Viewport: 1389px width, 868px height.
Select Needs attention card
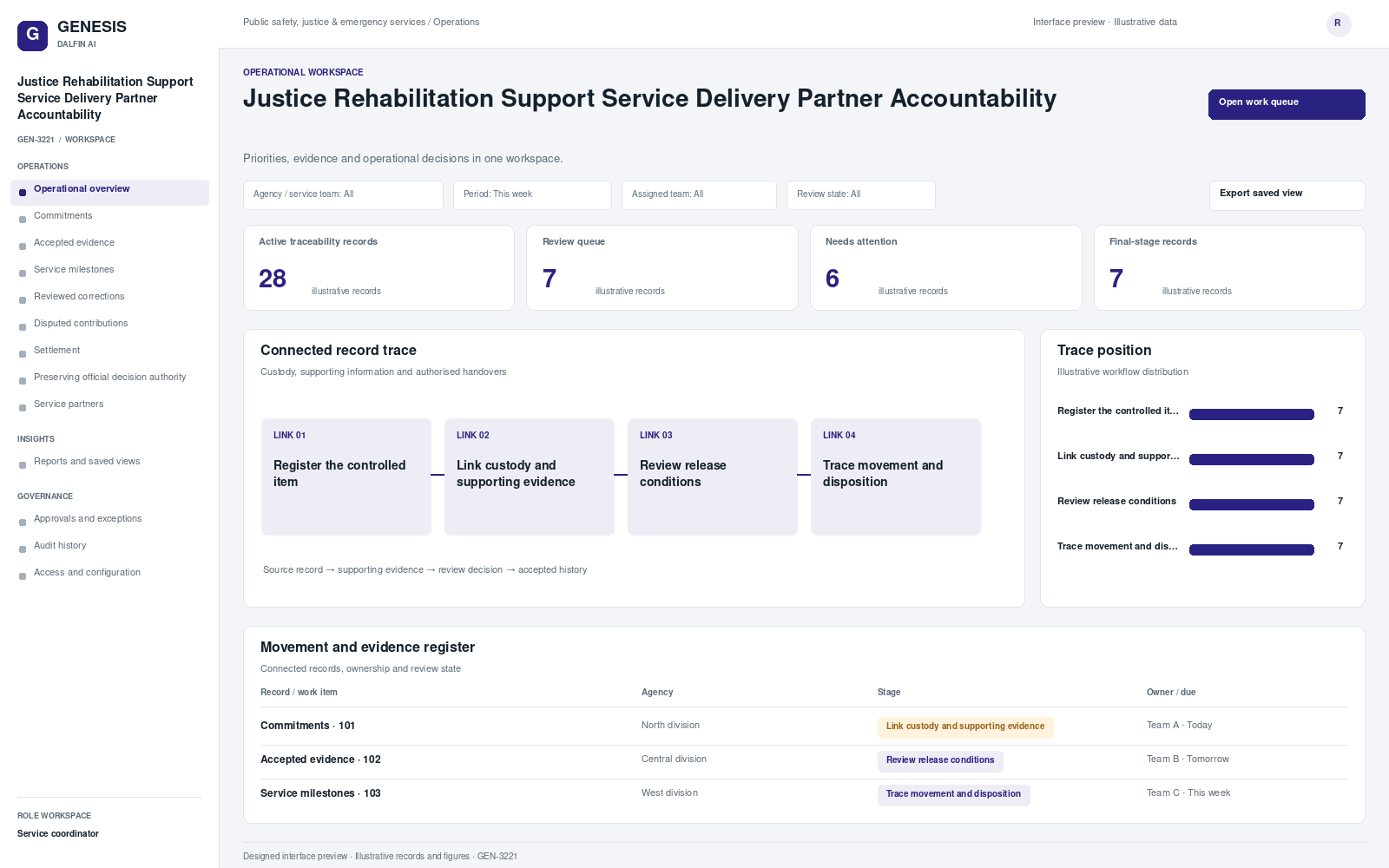pyautogui.click(x=945, y=267)
